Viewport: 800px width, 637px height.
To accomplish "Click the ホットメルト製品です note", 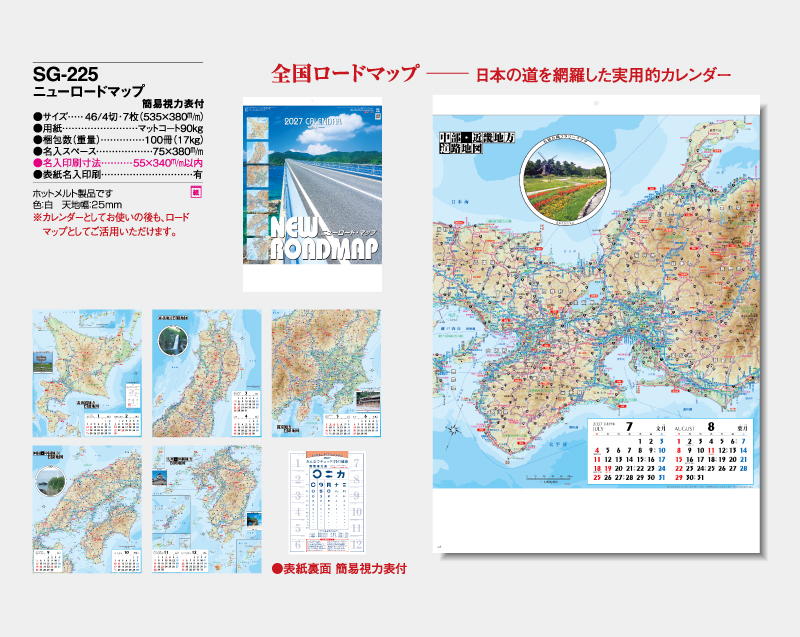I will (x=72, y=193).
